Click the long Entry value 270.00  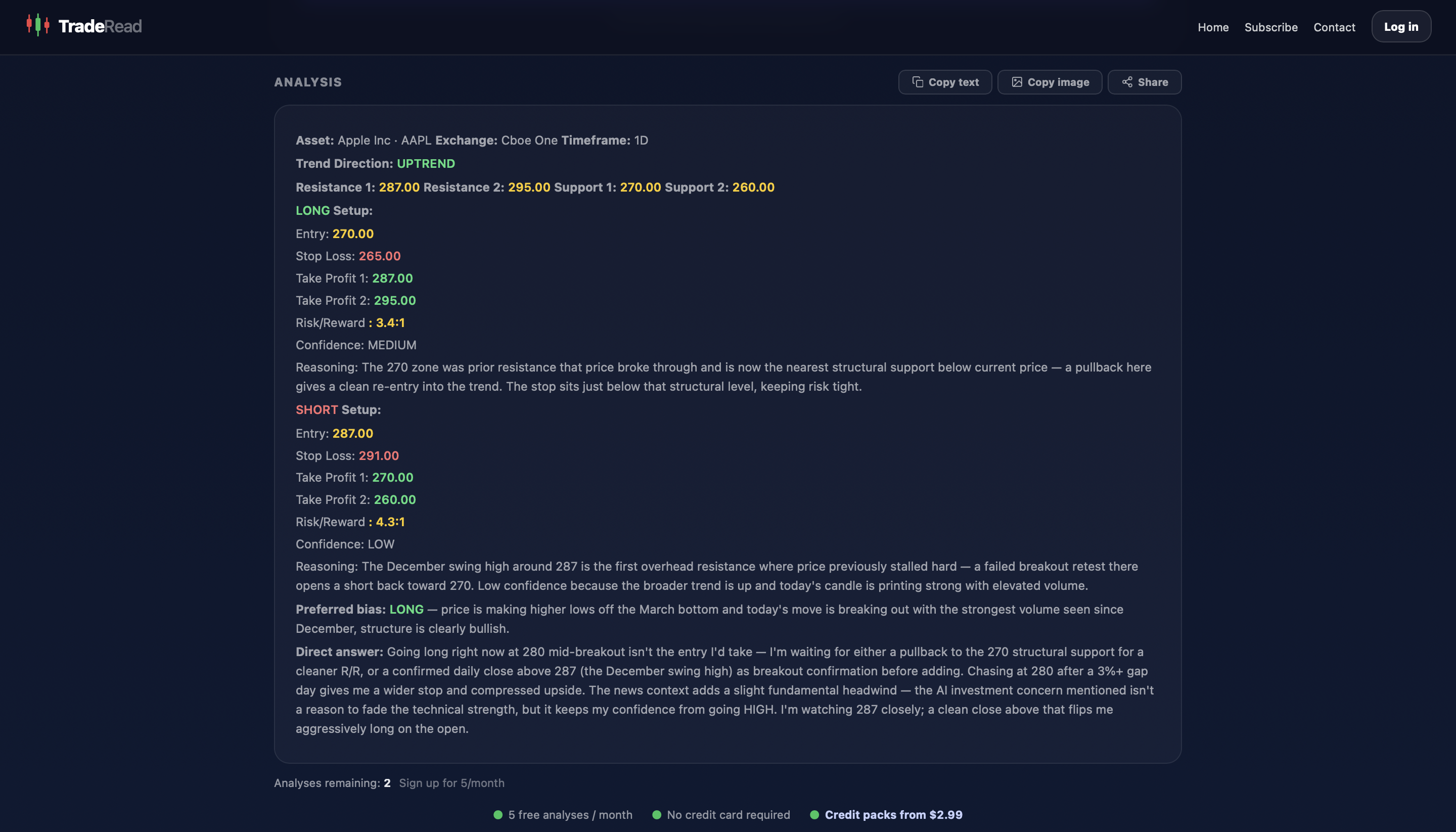click(353, 234)
